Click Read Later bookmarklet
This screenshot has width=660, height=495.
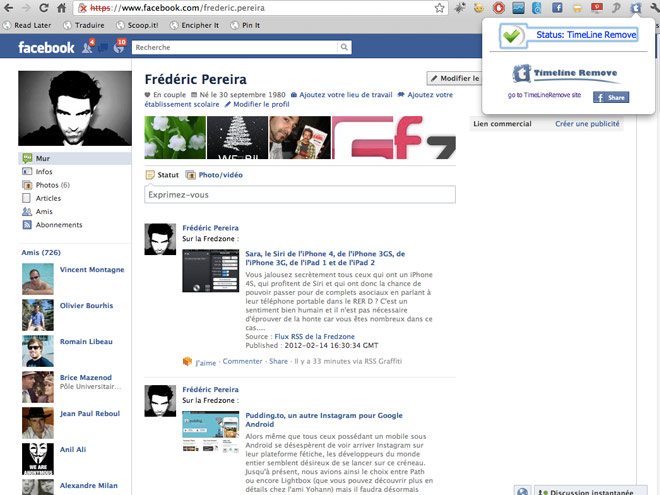tap(27, 25)
